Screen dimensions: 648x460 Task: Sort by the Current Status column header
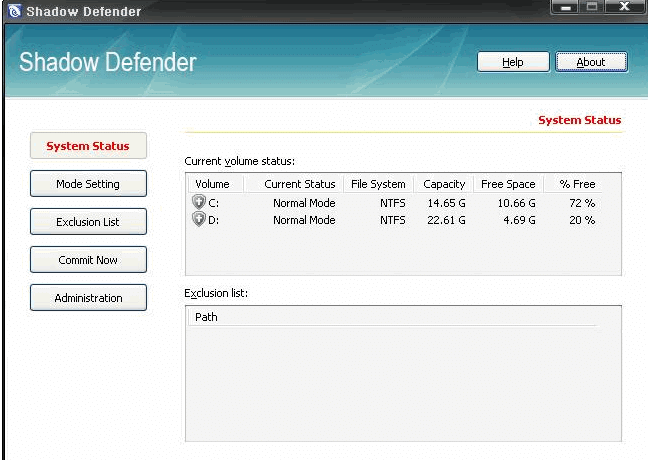(x=294, y=184)
